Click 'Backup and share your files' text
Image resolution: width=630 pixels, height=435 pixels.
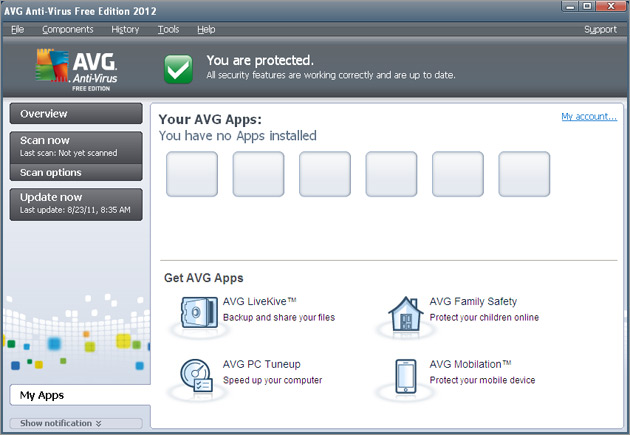point(279,317)
